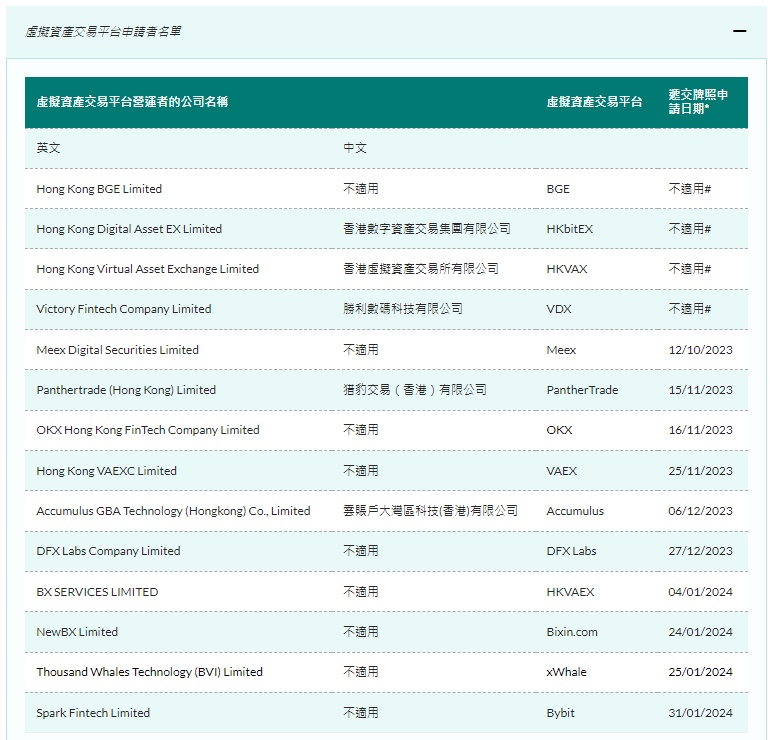
Task: Click the VDX platform name
Action: (559, 309)
